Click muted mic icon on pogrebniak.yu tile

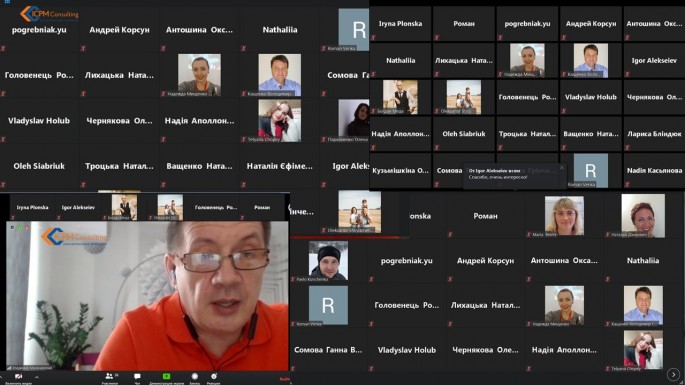(3, 48)
